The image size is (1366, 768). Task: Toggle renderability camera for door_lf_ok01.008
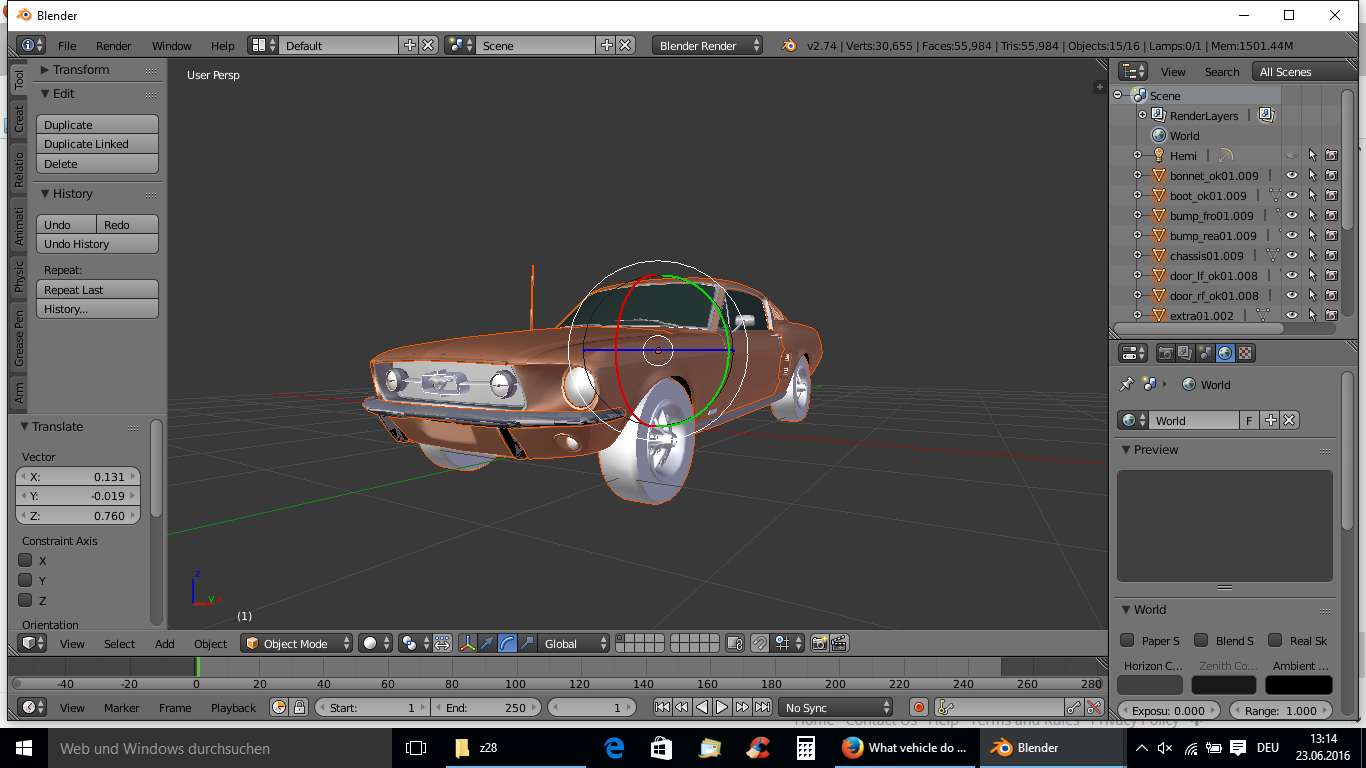coord(1332,275)
